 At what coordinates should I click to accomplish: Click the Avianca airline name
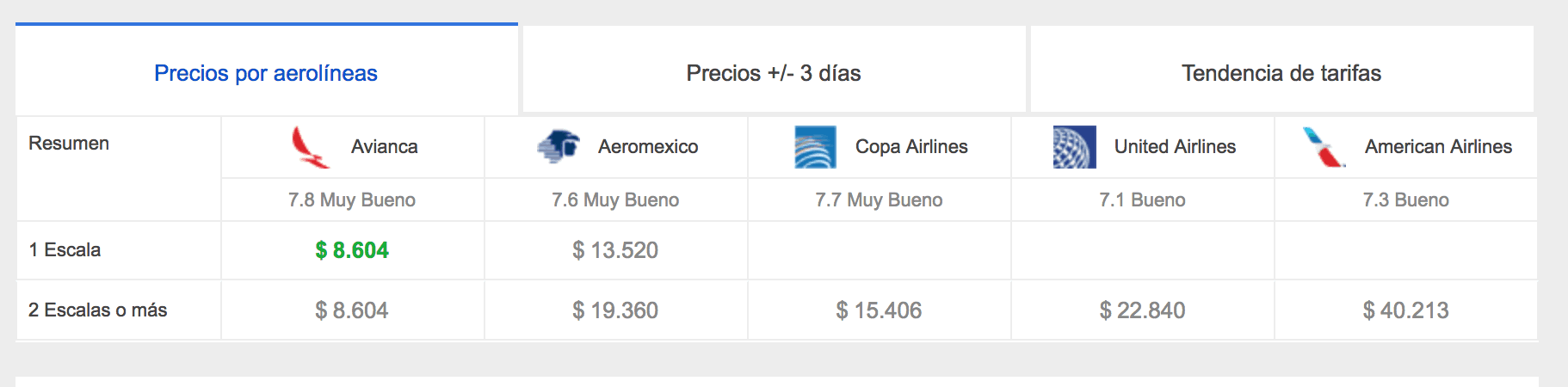click(385, 147)
